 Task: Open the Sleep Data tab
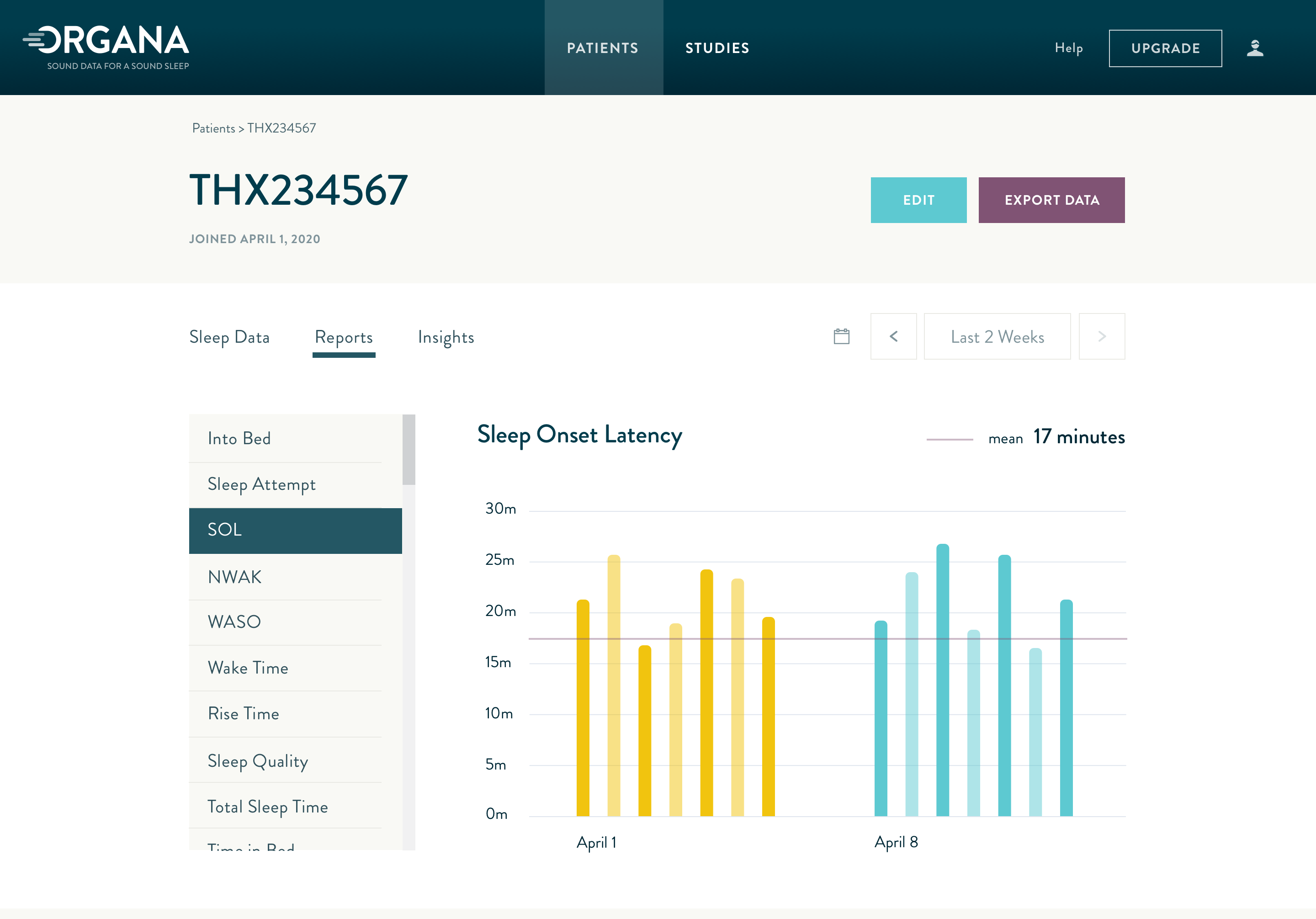[229, 337]
